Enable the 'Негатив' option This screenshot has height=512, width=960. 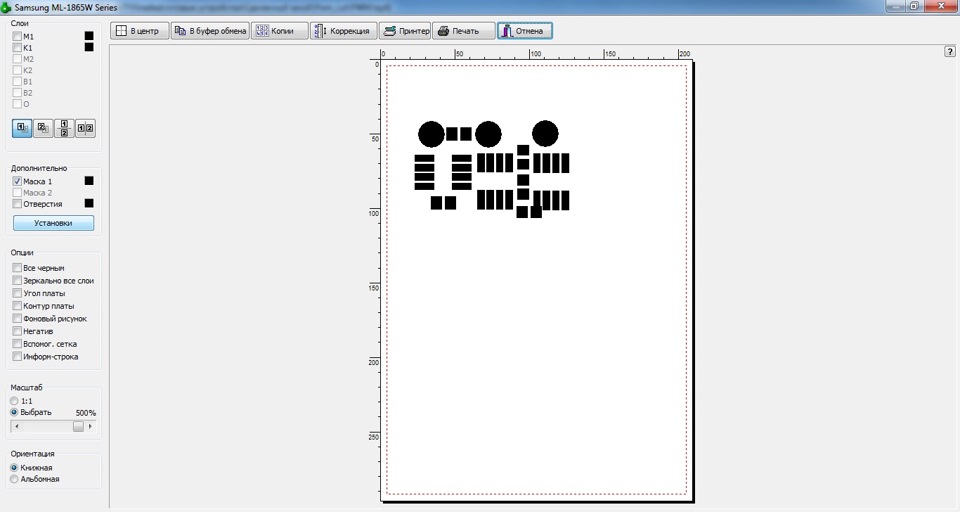[17, 331]
